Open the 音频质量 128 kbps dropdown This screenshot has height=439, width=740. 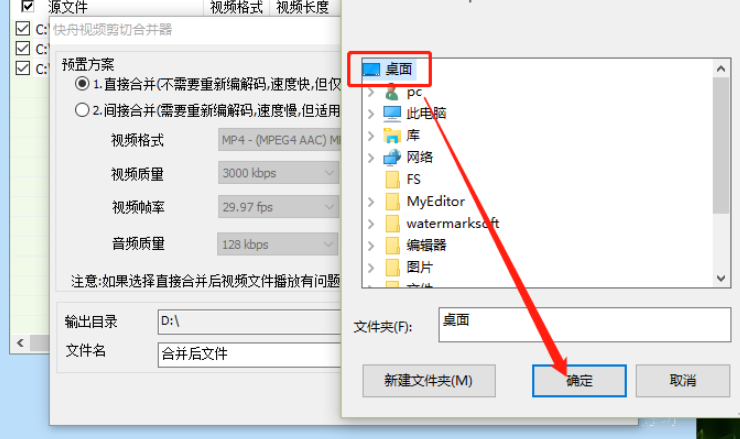(278, 244)
